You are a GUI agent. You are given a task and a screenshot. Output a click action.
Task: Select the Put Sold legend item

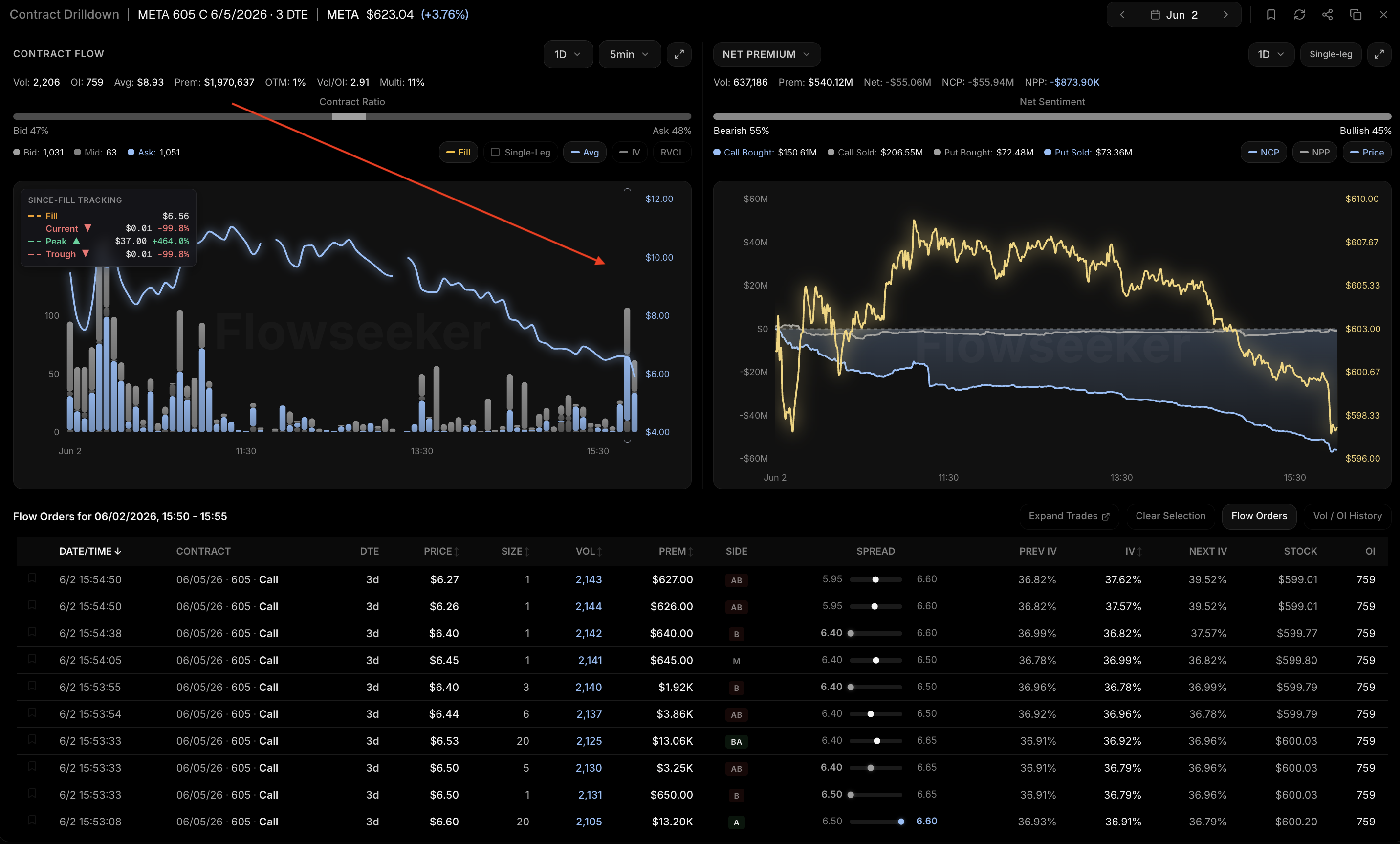click(1088, 152)
